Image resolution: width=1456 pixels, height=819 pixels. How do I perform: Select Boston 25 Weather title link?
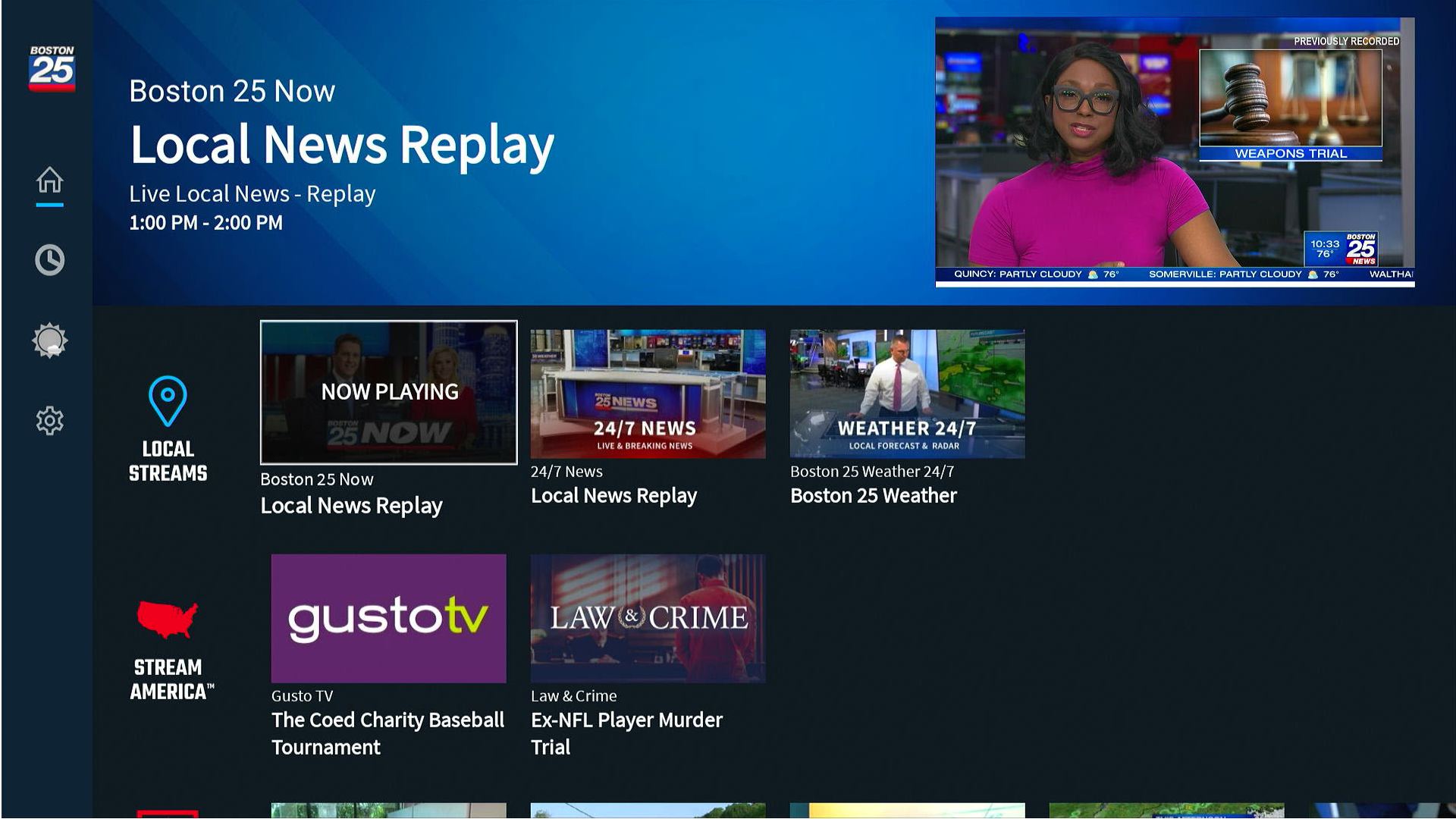[x=873, y=496]
